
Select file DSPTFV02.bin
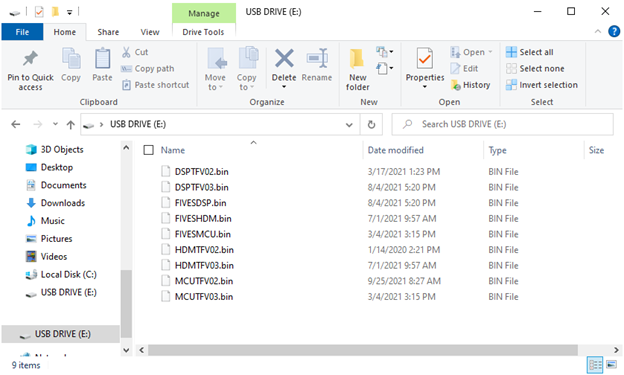[x=201, y=172]
